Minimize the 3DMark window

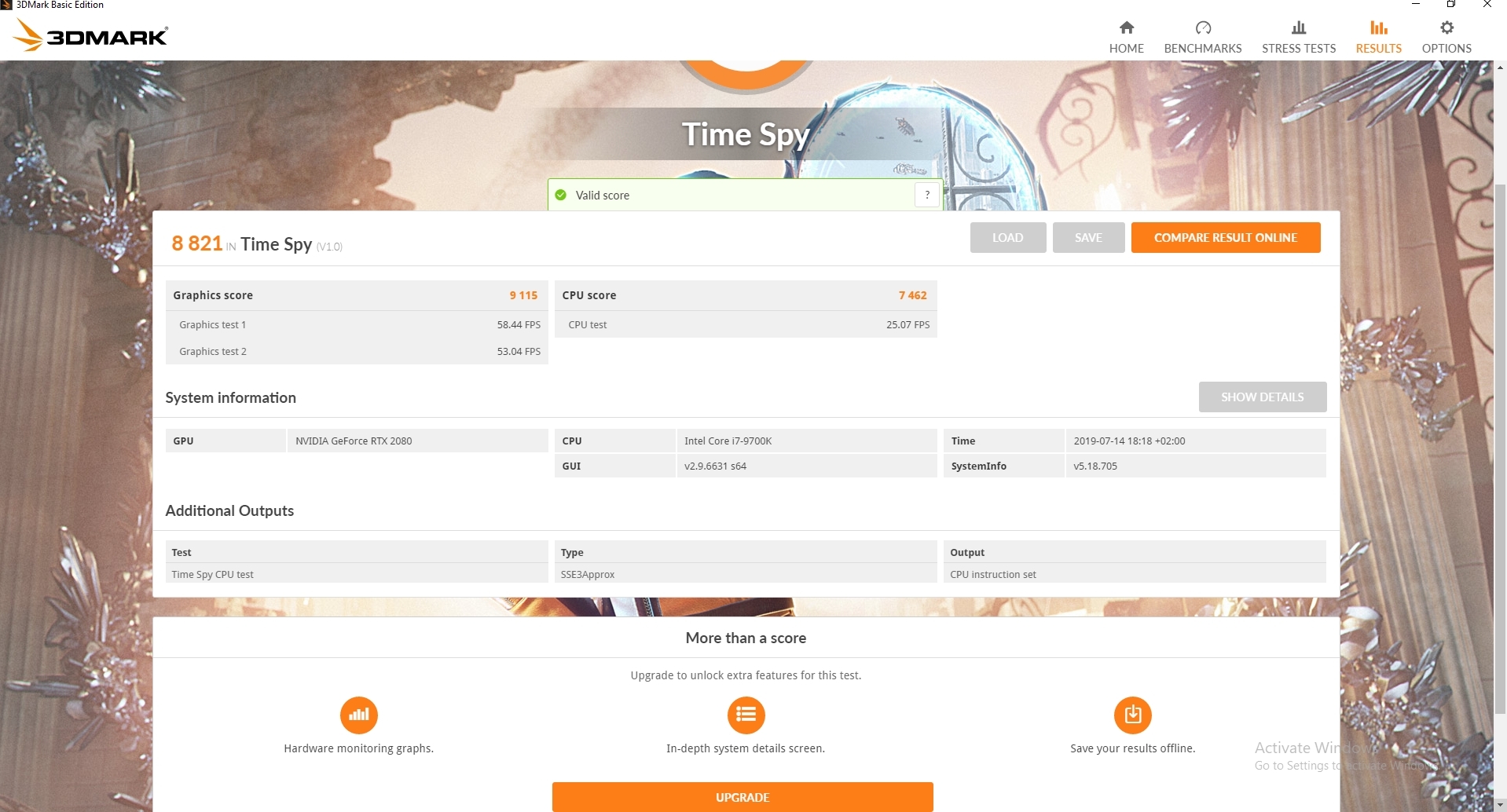tap(1416, 5)
